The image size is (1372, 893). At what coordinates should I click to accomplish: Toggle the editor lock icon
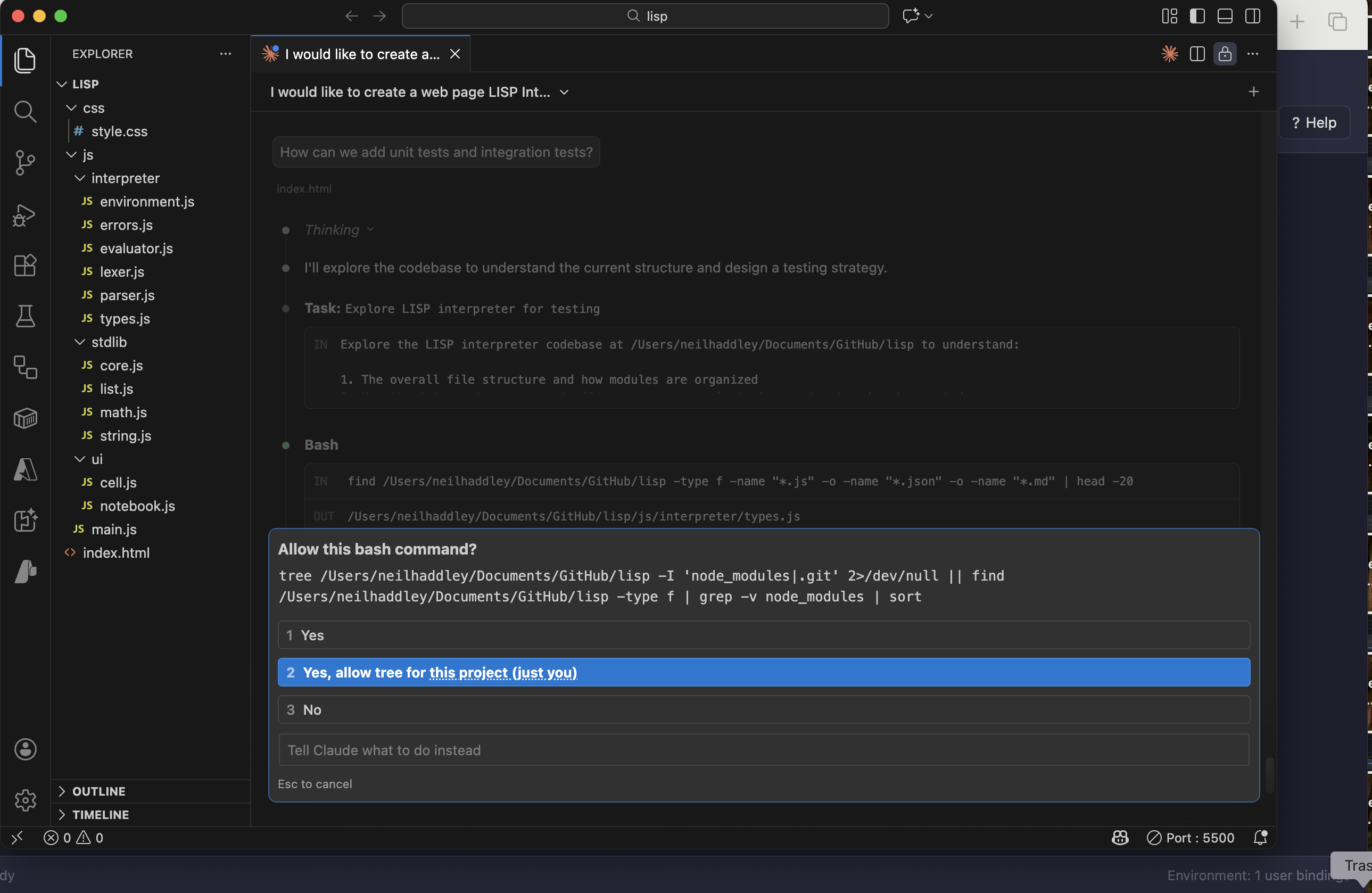1225,54
